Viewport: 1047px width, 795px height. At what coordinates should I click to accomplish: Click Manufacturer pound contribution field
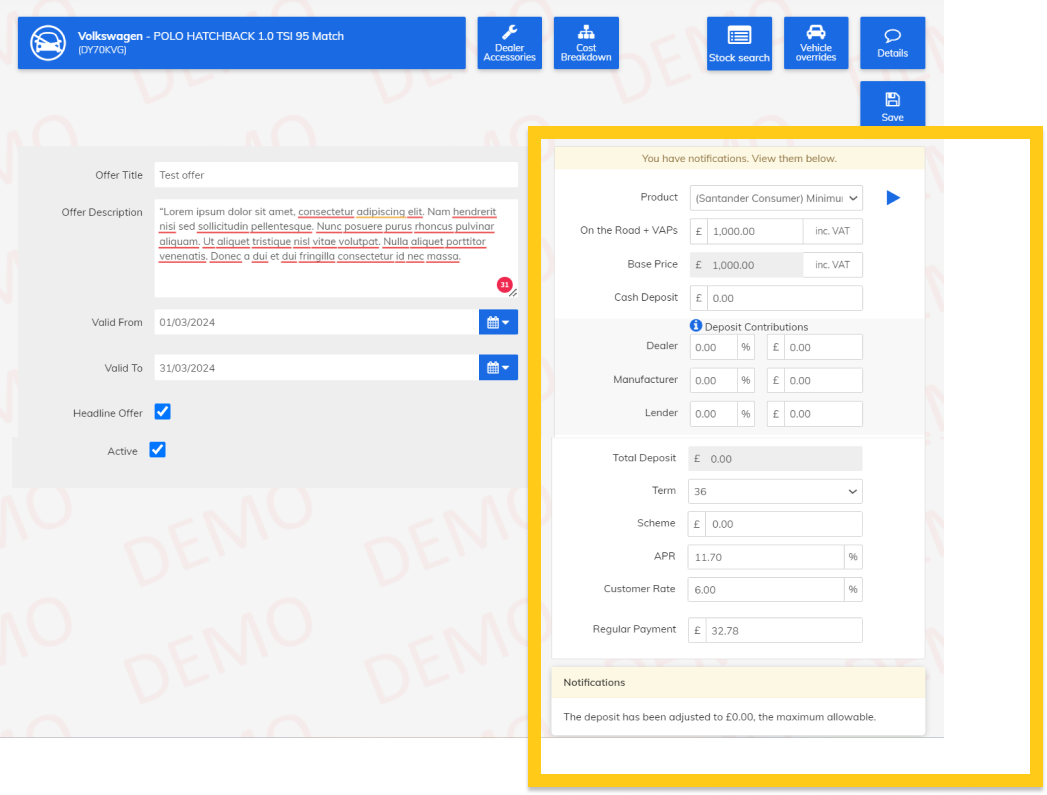coord(823,380)
